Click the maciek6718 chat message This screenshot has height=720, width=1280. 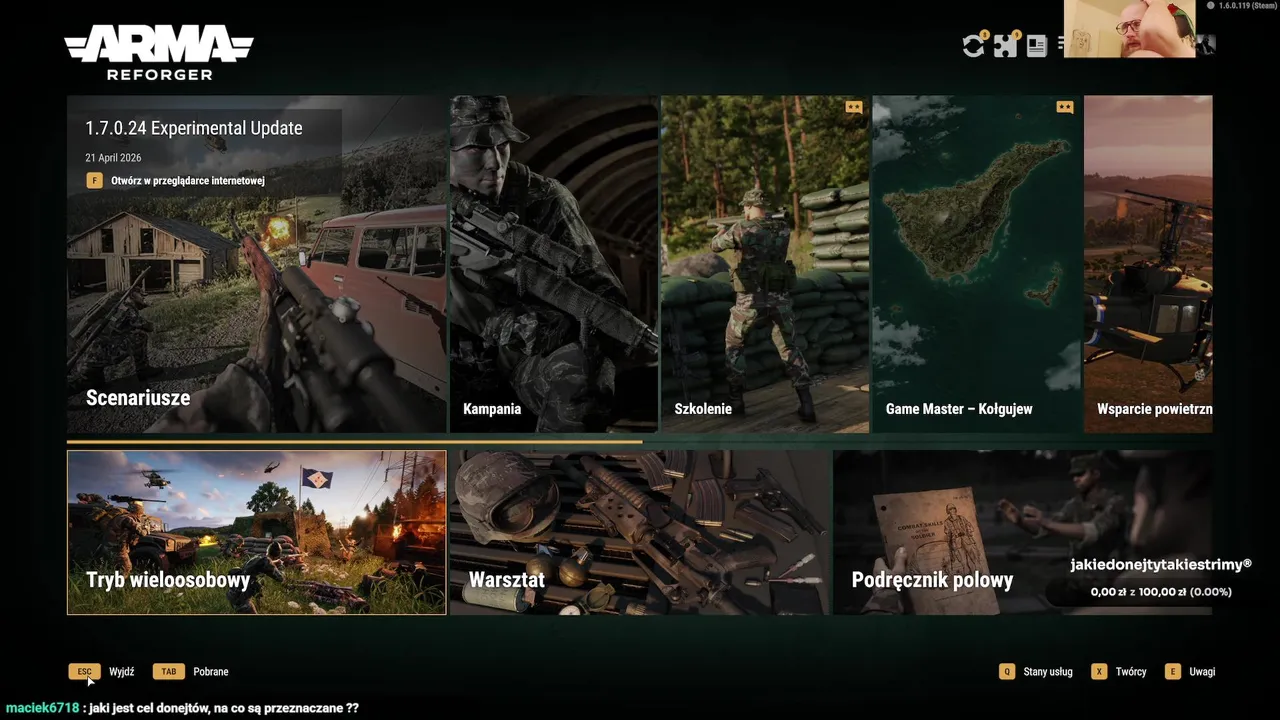coord(181,708)
